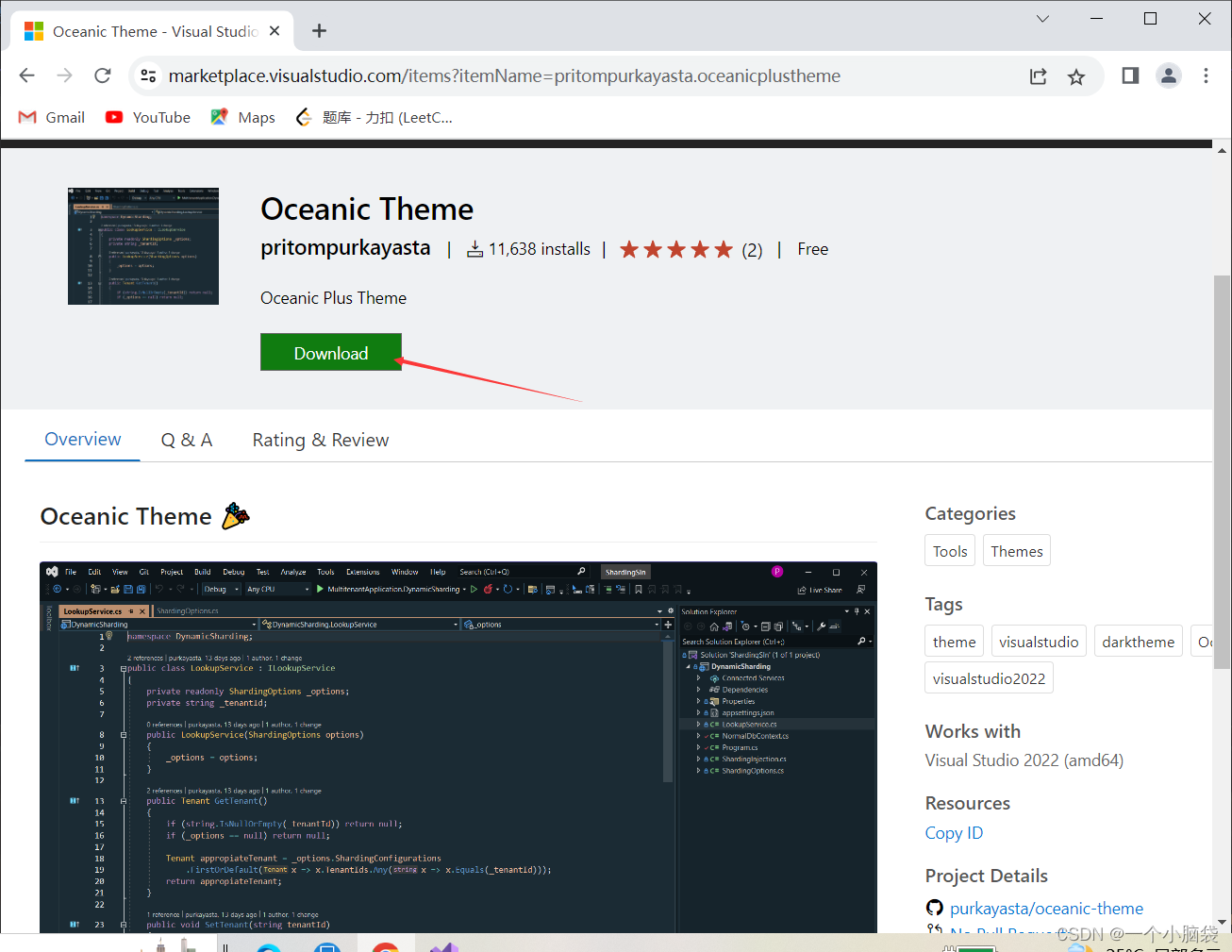Open purkayasta/oceanic-theme GitHub repository link

1046,909
